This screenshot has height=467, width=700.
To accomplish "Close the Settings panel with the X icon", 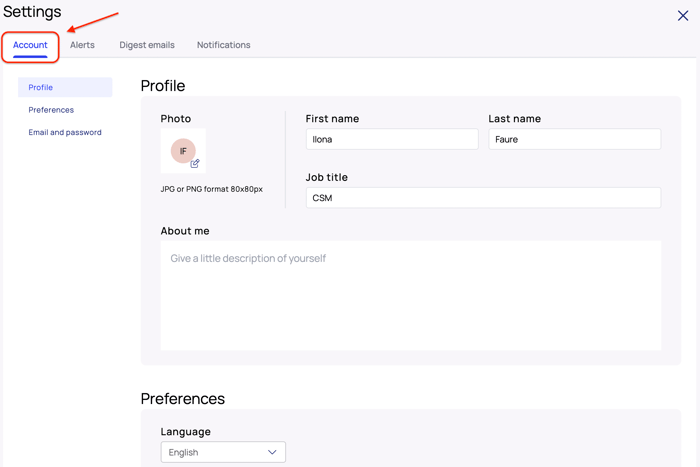I will click(683, 16).
